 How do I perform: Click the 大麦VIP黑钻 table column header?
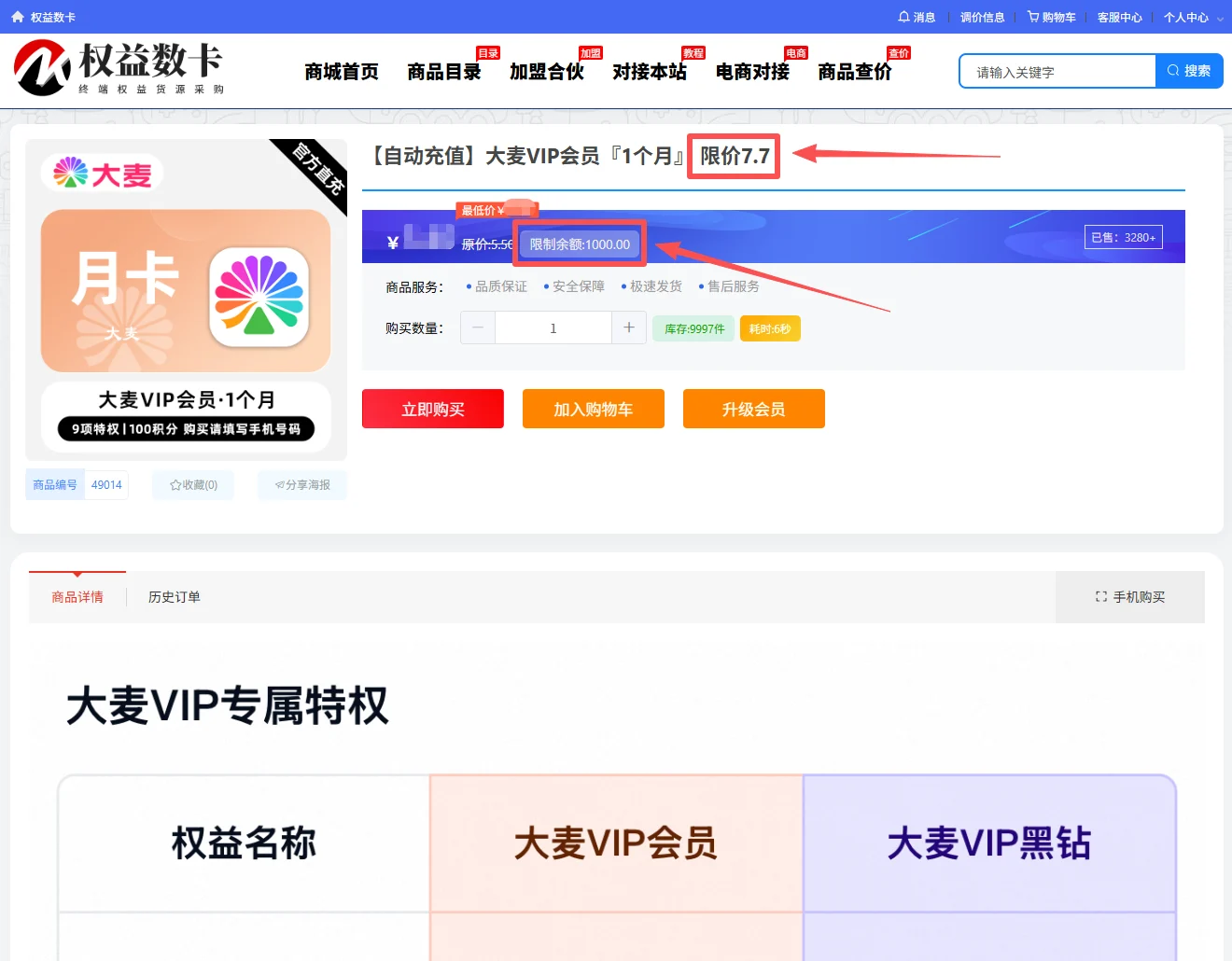pos(989,843)
